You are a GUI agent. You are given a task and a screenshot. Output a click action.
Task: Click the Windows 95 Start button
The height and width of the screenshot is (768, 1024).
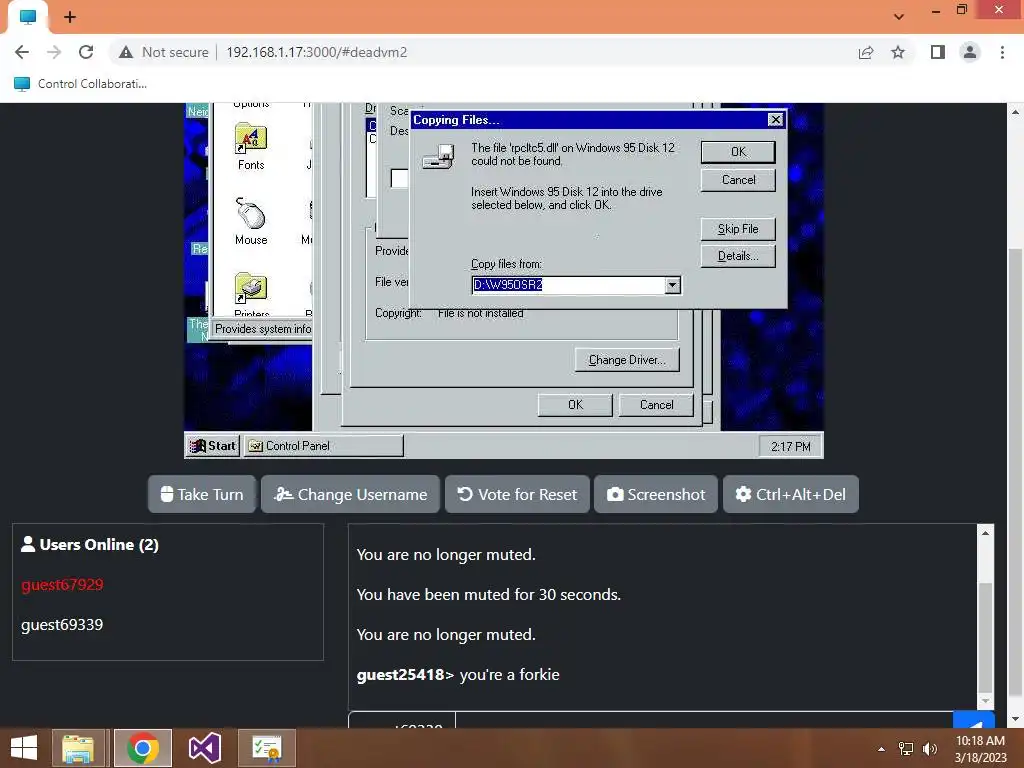coord(212,446)
